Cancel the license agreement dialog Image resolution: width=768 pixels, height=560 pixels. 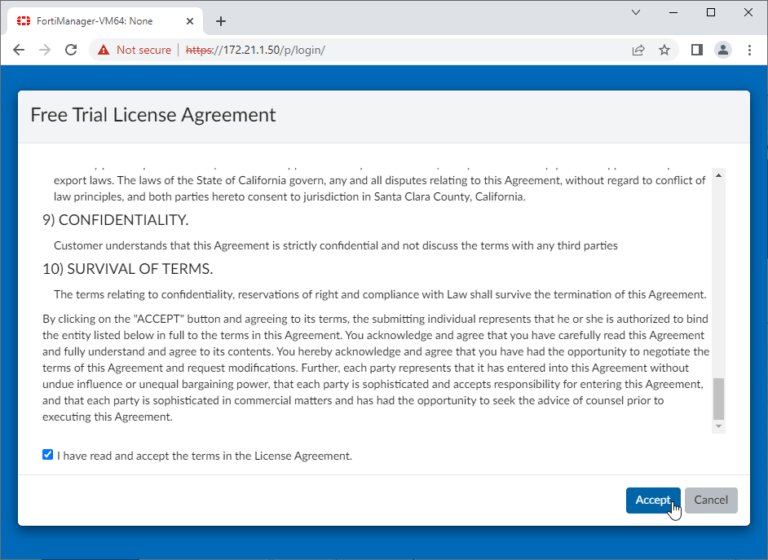[711, 500]
